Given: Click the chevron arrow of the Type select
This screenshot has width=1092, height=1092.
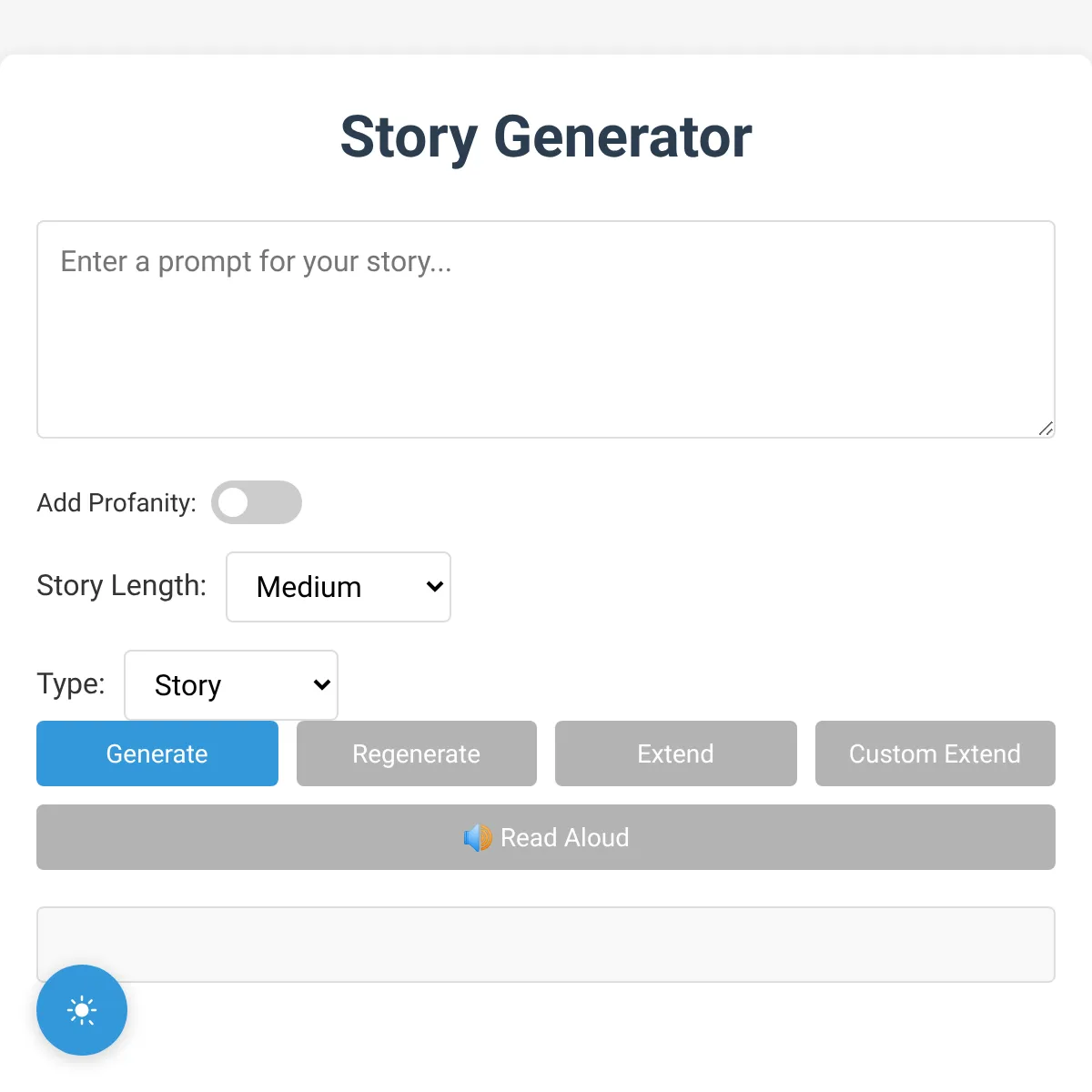Looking at the screenshot, I should pos(322,685).
